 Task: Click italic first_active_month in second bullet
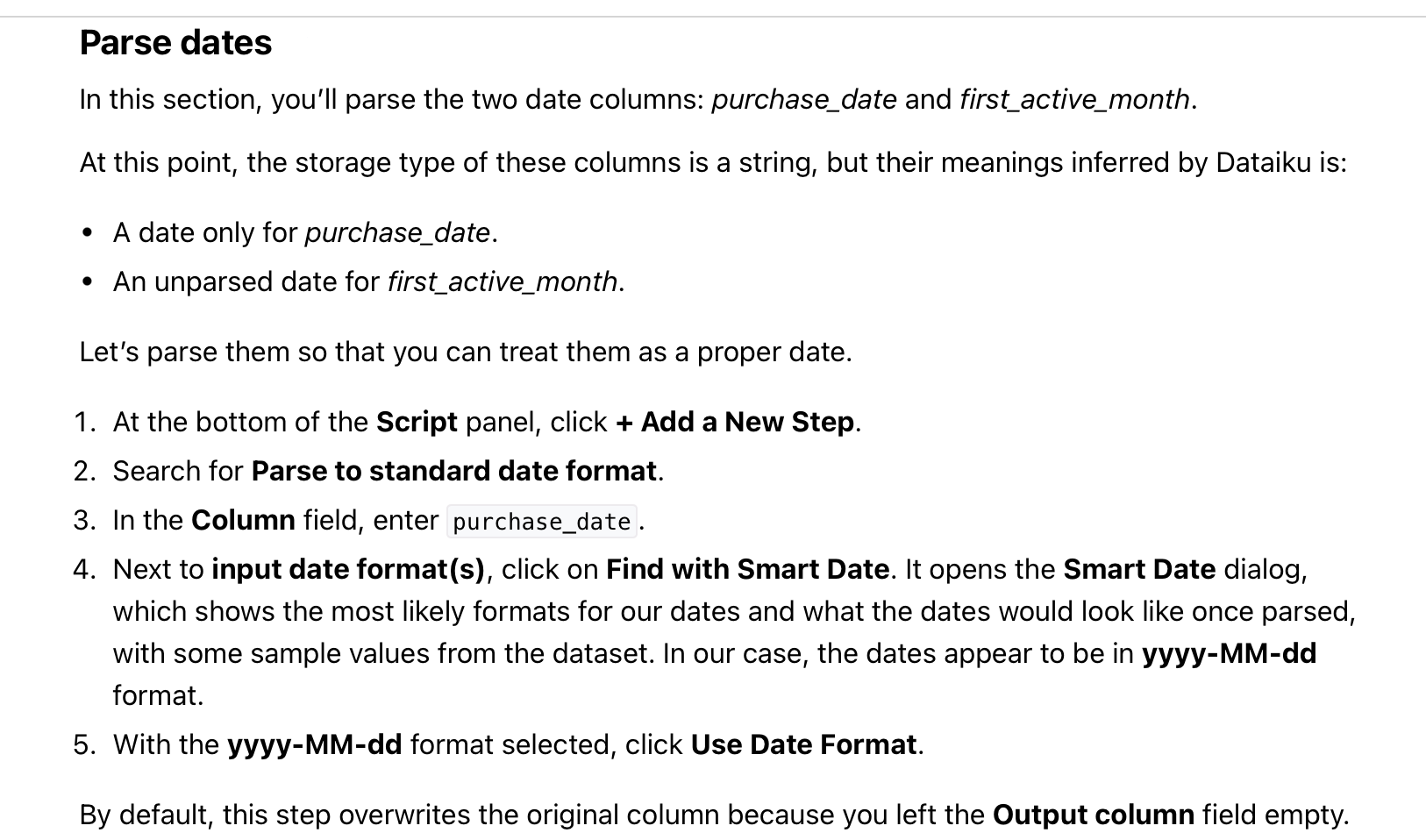point(503,281)
